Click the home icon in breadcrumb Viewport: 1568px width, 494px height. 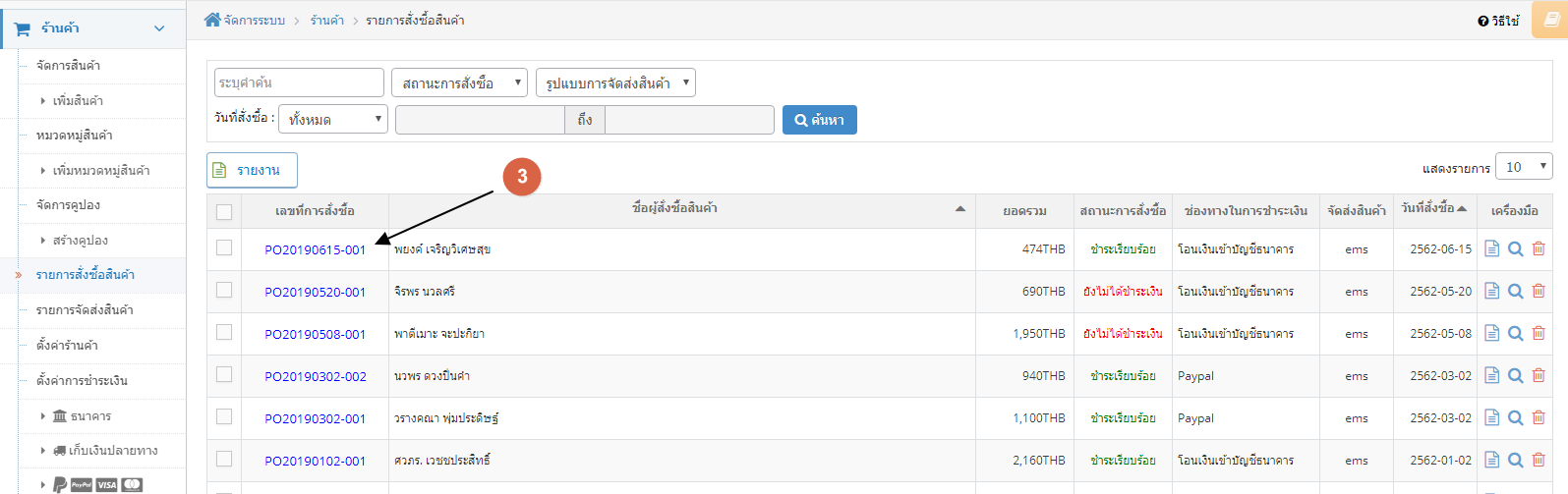click(x=212, y=20)
